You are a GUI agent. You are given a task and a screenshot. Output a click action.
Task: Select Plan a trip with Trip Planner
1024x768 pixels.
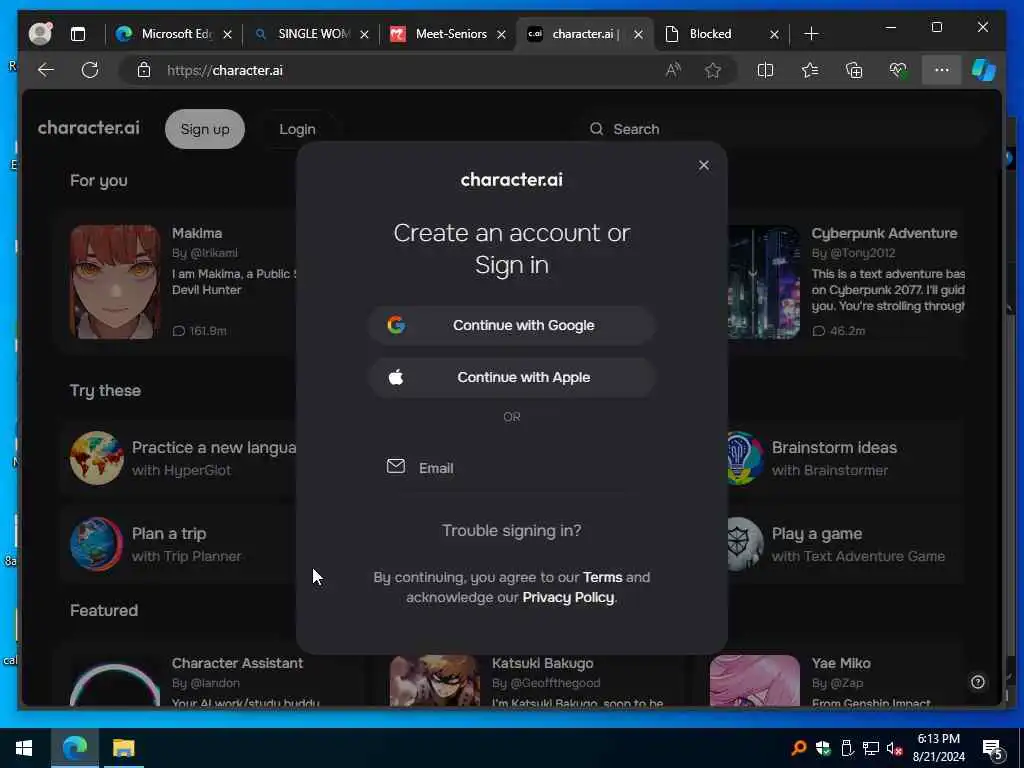pyautogui.click(x=180, y=544)
